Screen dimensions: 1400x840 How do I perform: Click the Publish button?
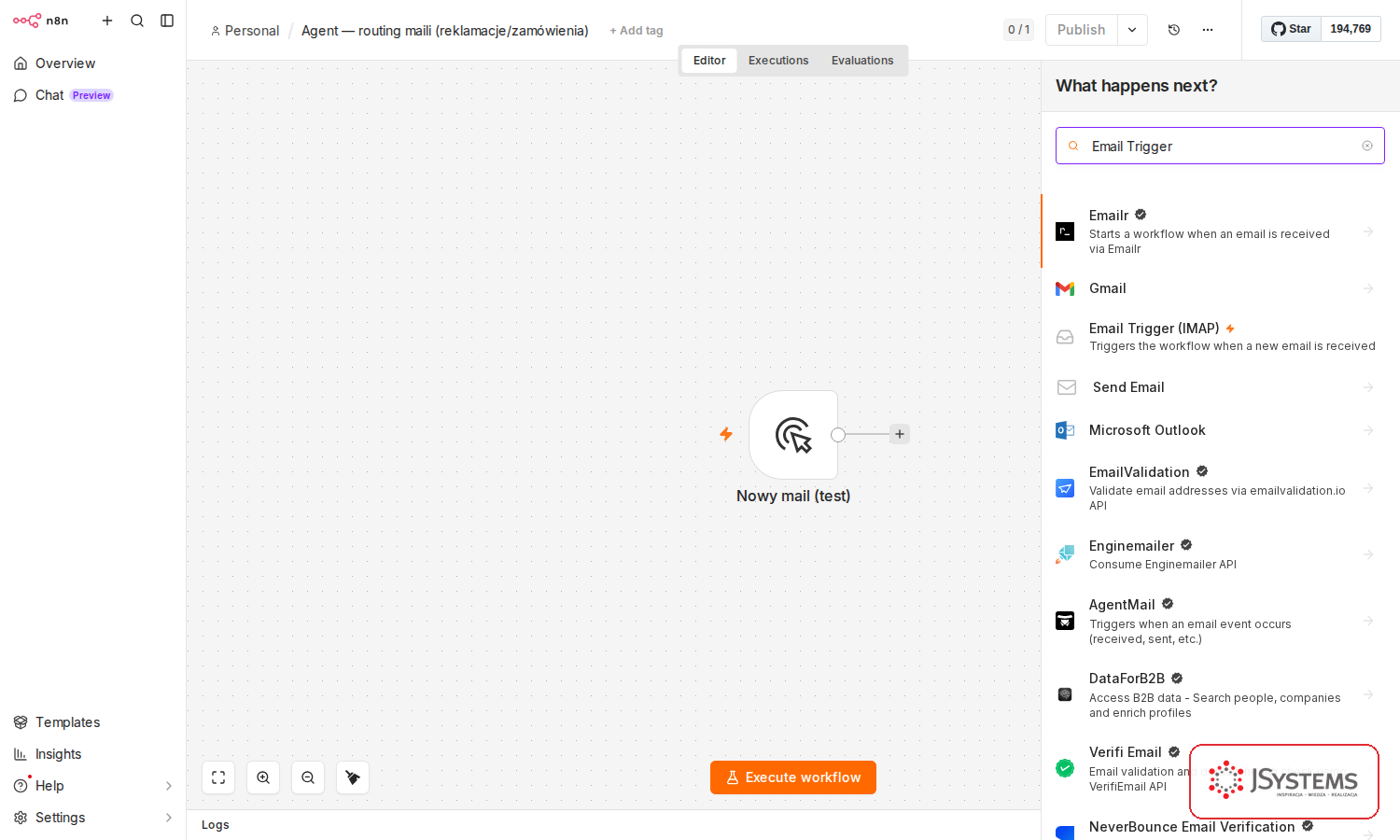[x=1081, y=30]
